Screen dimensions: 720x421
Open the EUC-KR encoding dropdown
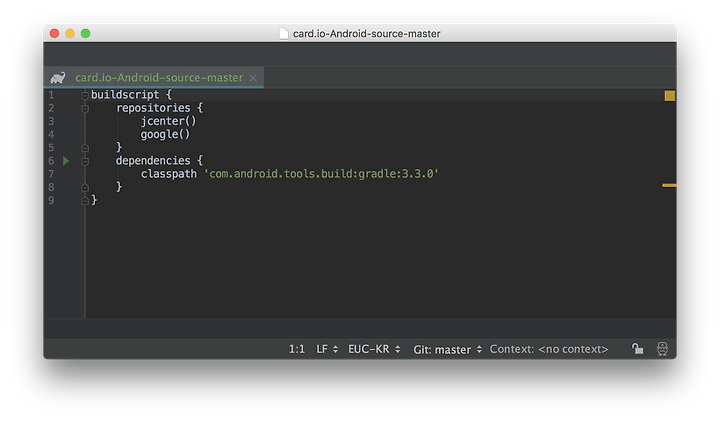click(374, 349)
